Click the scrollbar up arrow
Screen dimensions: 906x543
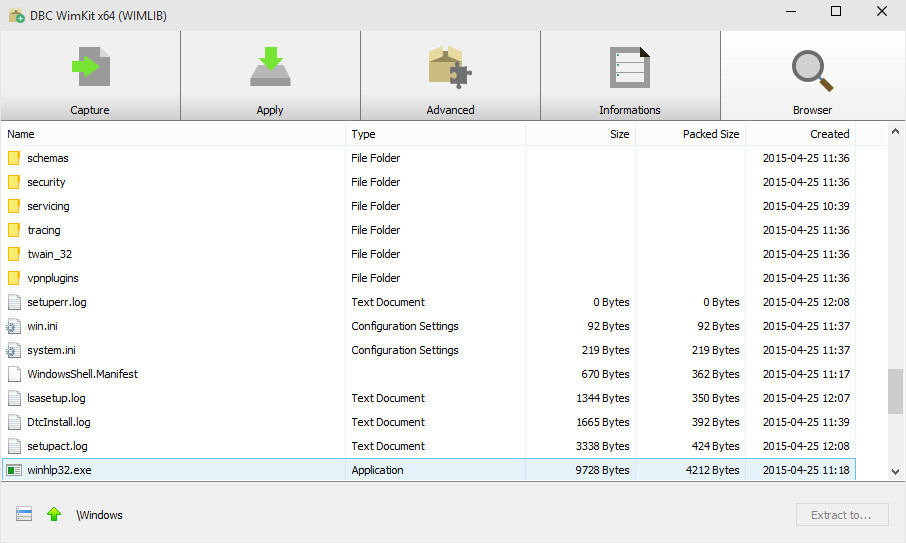[x=895, y=132]
